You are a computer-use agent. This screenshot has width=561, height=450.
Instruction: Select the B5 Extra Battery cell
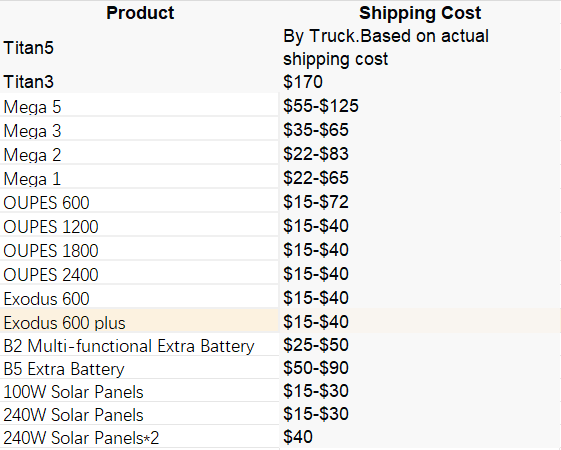pyautogui.click(x=140, y=368)
